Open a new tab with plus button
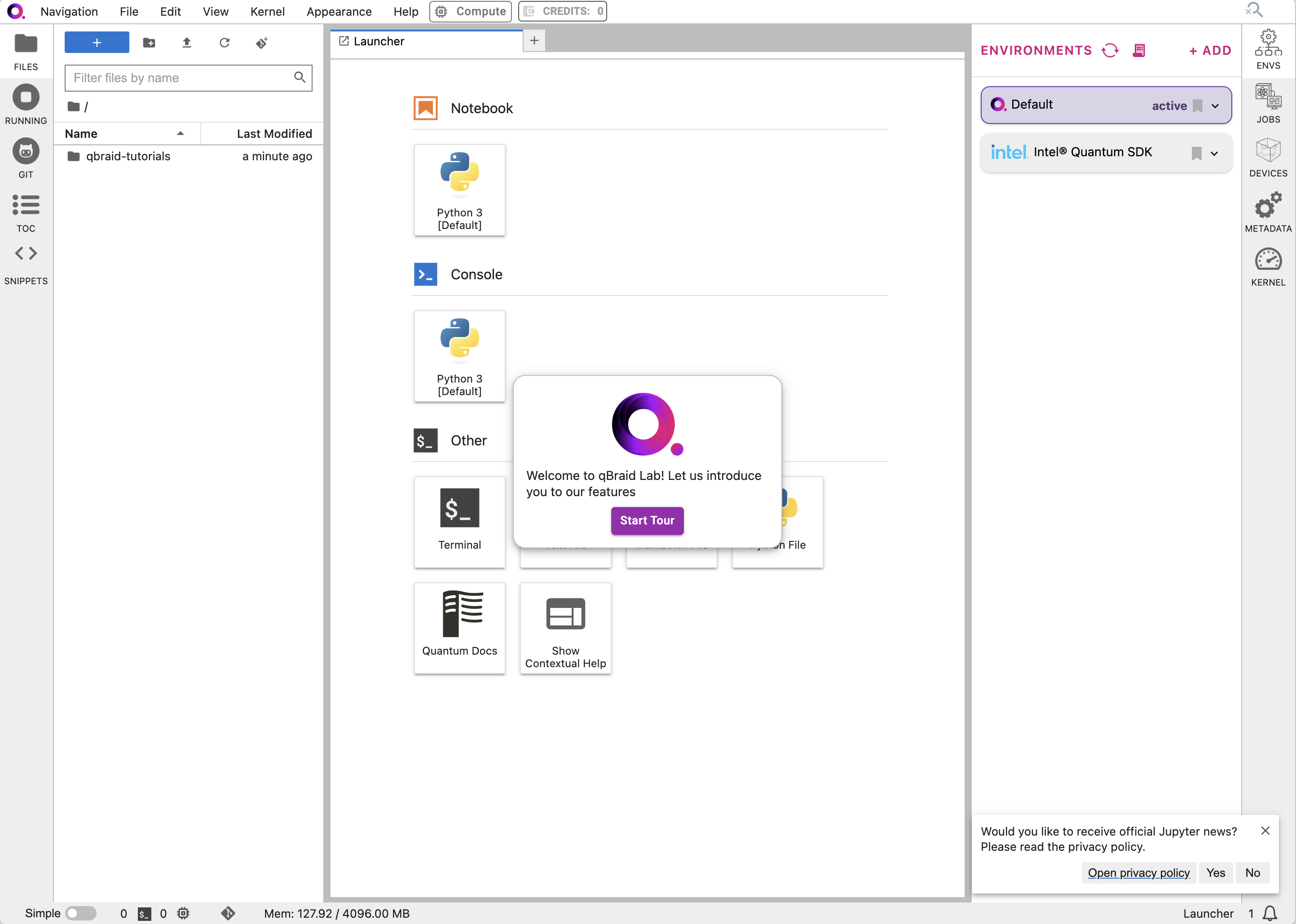 (x=534, y=40)
